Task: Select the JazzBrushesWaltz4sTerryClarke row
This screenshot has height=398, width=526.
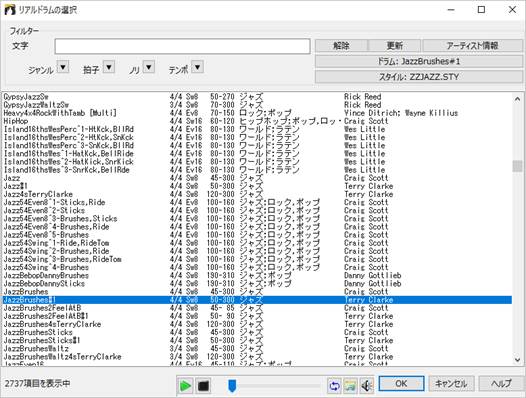Action: (257, 356)
